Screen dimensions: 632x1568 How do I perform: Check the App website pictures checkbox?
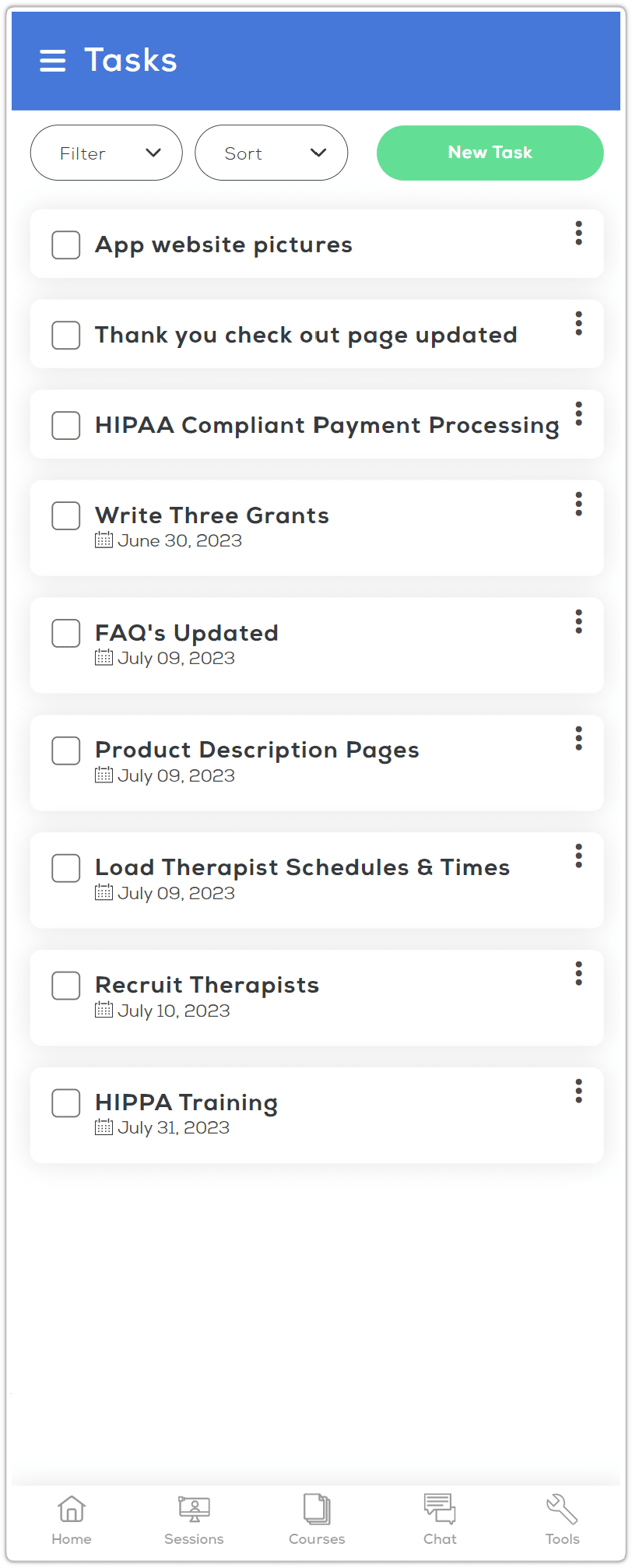[66, 244]
